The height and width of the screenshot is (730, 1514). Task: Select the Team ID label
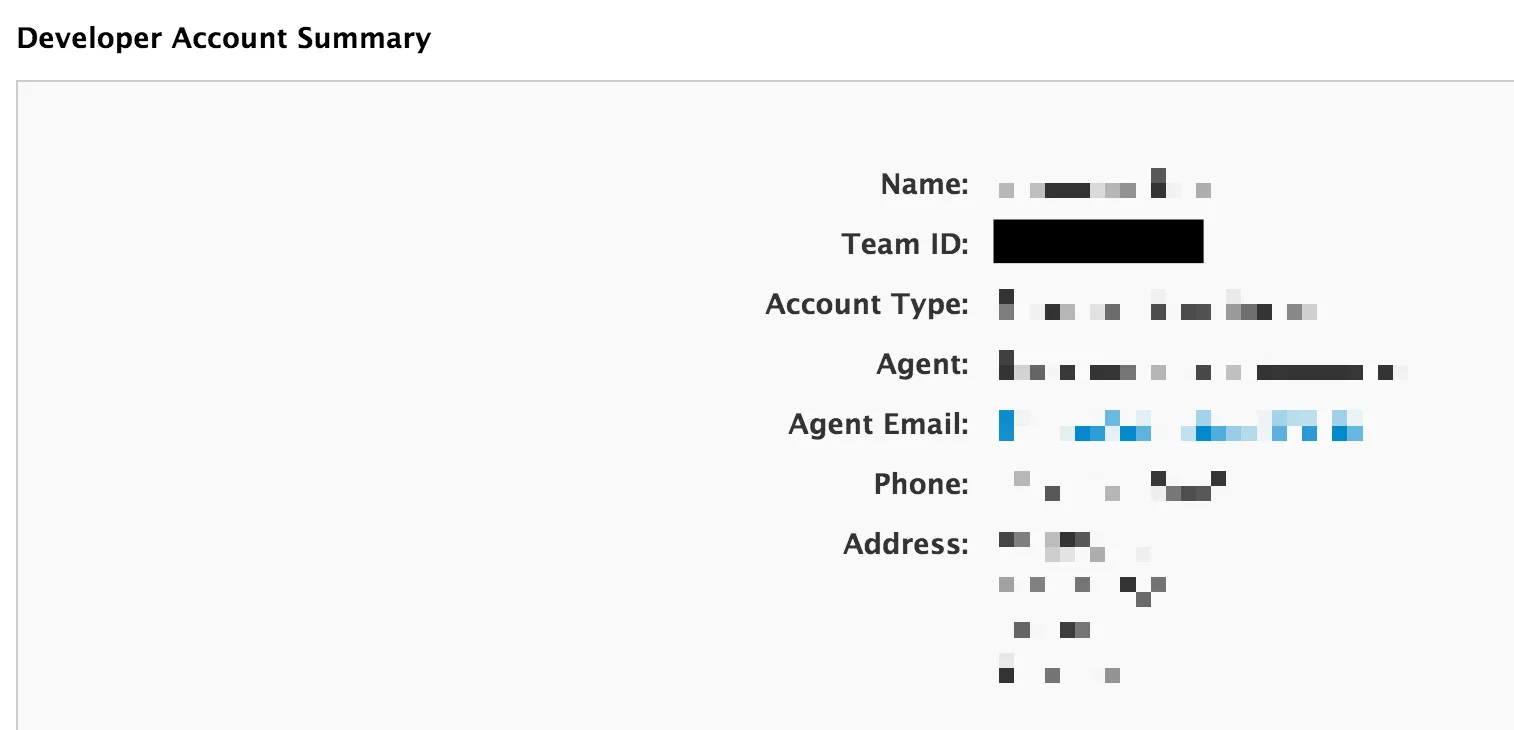point(905,244)
